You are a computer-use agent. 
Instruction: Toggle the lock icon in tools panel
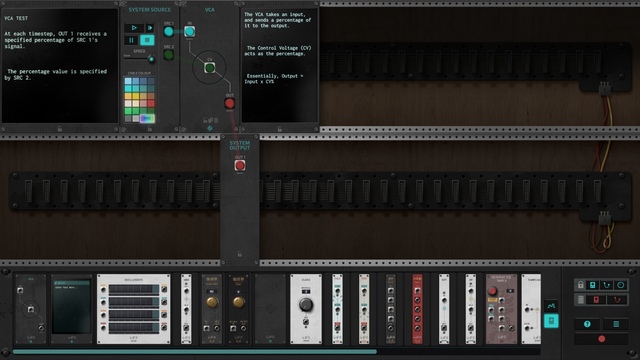click(580, 285)
